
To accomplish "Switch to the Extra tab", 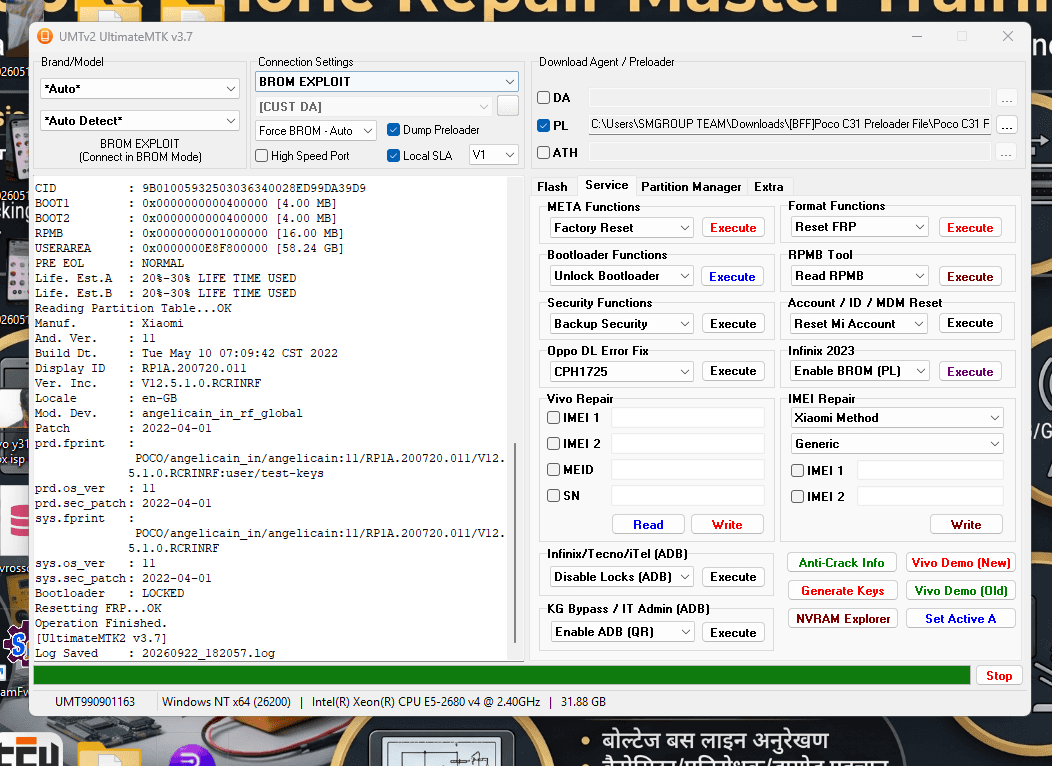I will click(x=769, y=186).
